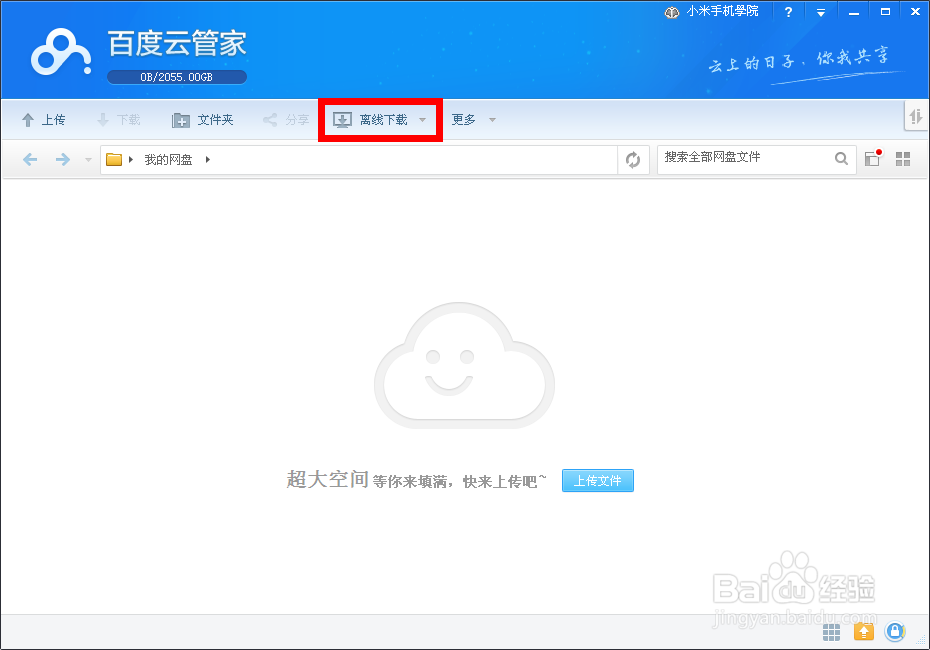Click the user avatar icon
This screenshot has width=930, height=650.
[671, 12]
